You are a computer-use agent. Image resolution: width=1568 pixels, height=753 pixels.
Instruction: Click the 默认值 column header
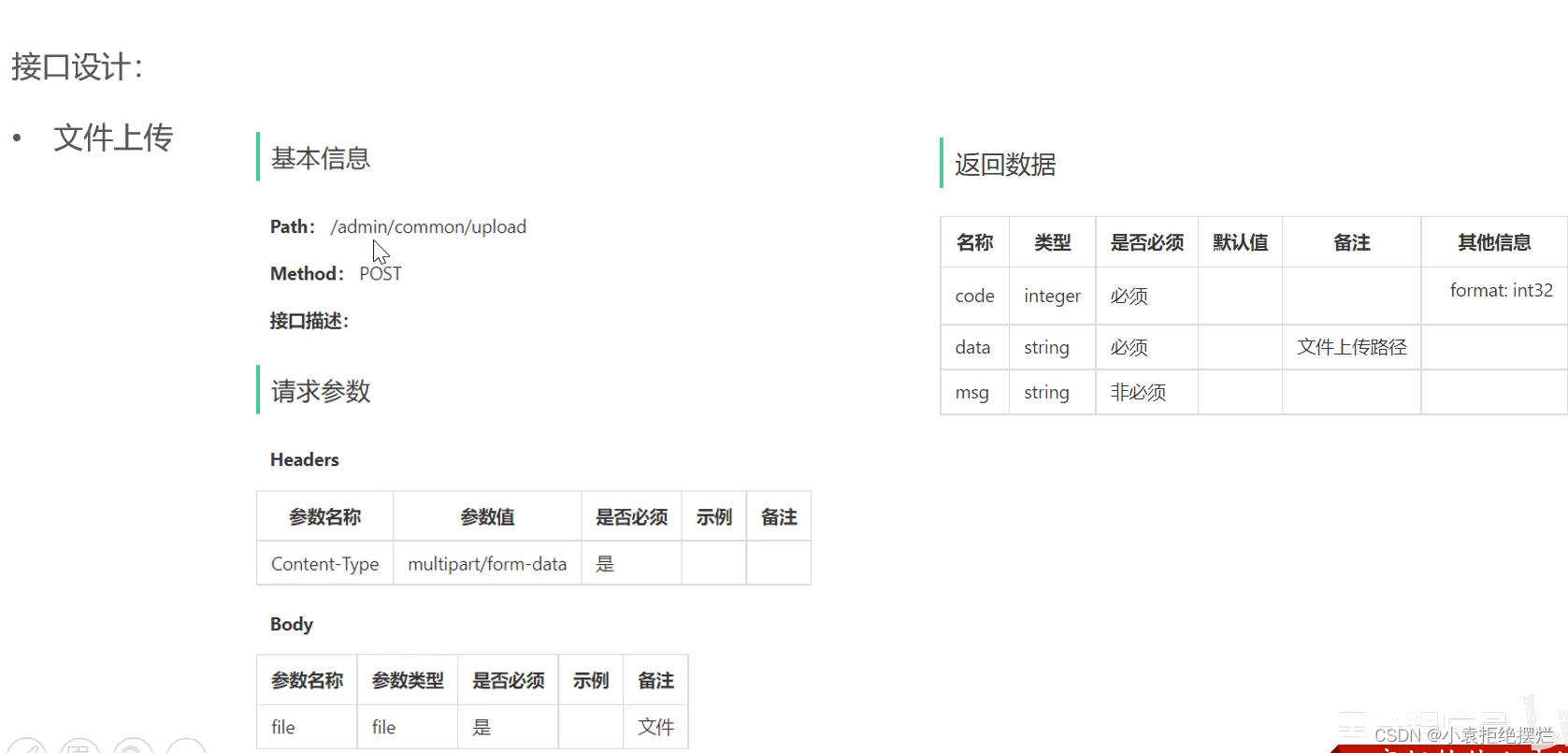click(x=1240, y=242)
